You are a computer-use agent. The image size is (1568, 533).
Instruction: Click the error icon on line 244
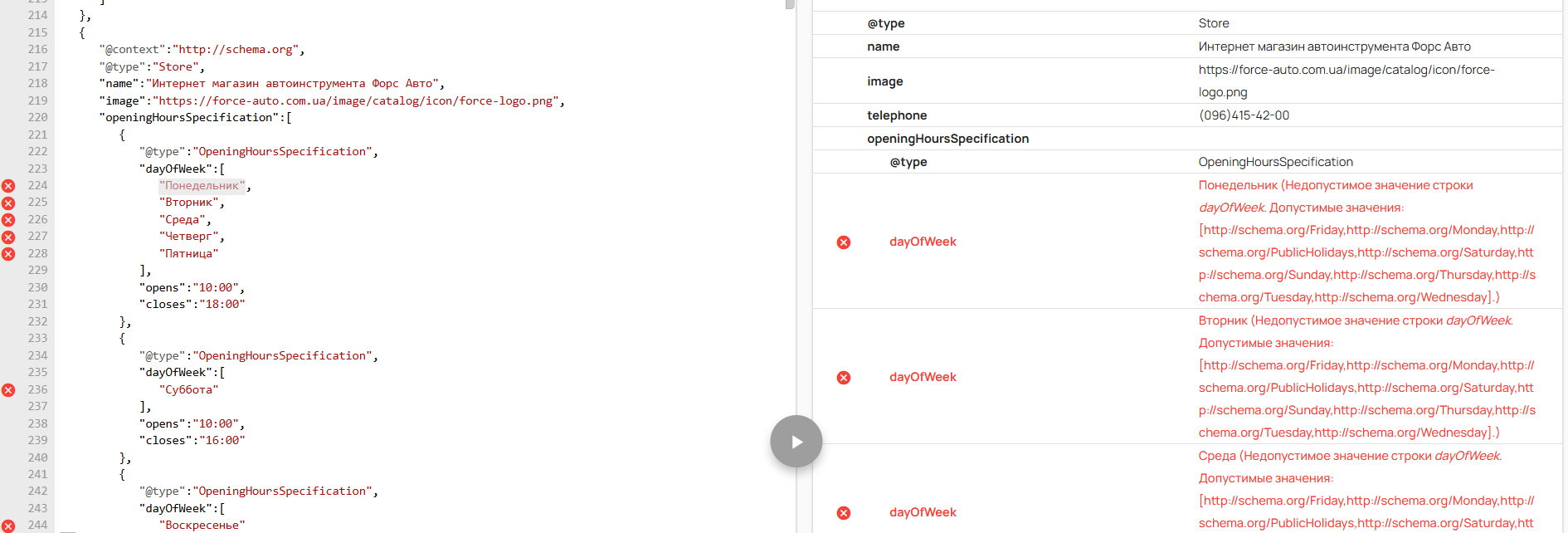tap(8, 526)
